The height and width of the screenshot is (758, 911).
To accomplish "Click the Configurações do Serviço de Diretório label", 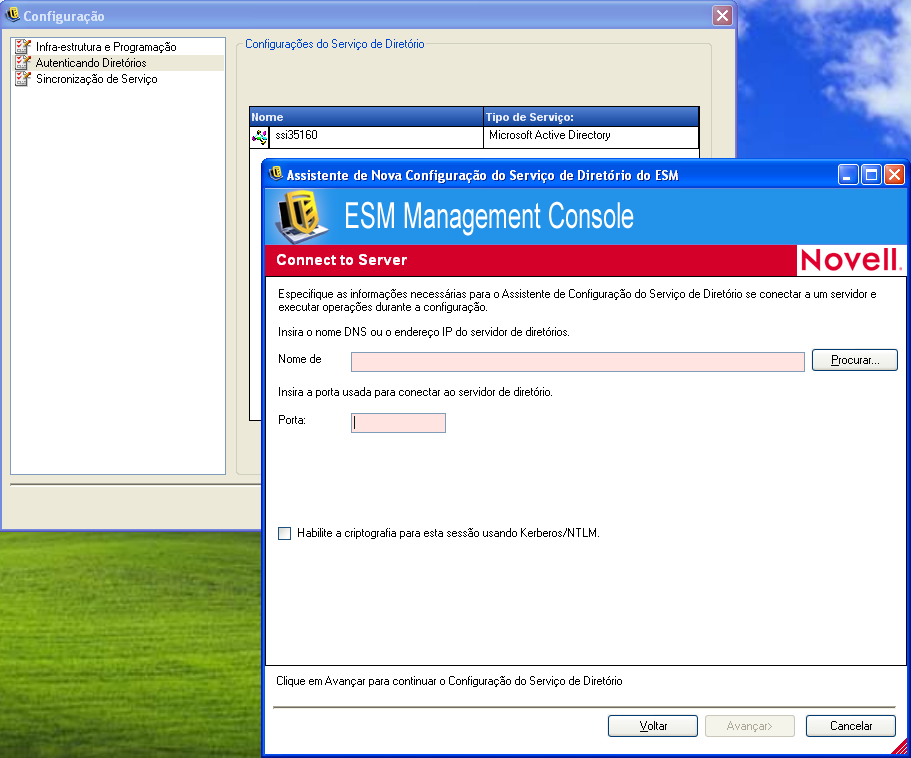I will 335,44.
